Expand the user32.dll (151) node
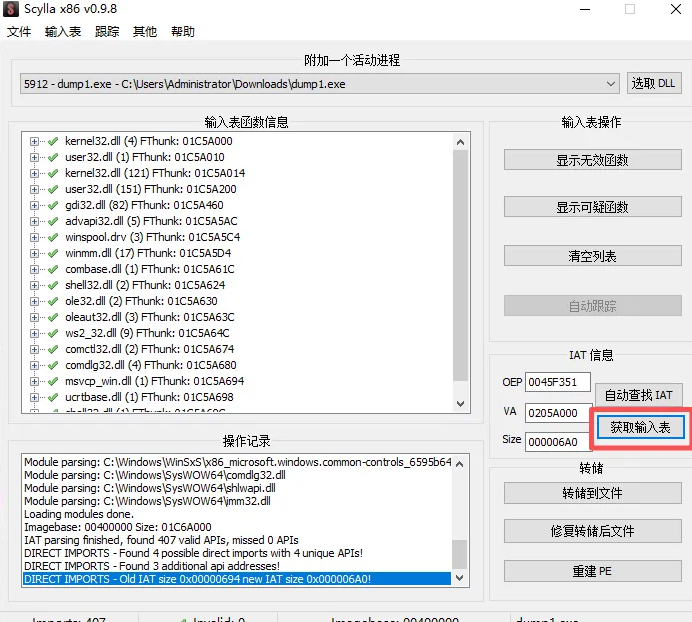Screen dimensions: 692x622 [34, 189]
